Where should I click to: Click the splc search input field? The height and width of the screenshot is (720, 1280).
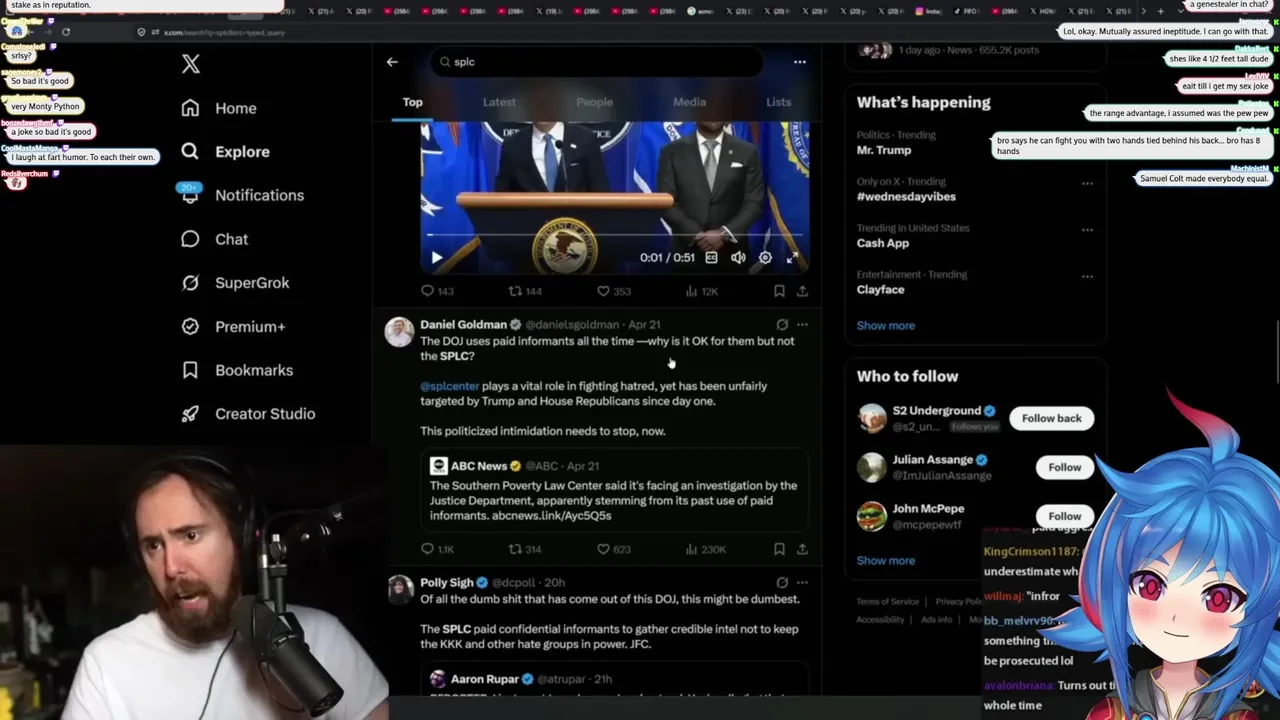597,62
